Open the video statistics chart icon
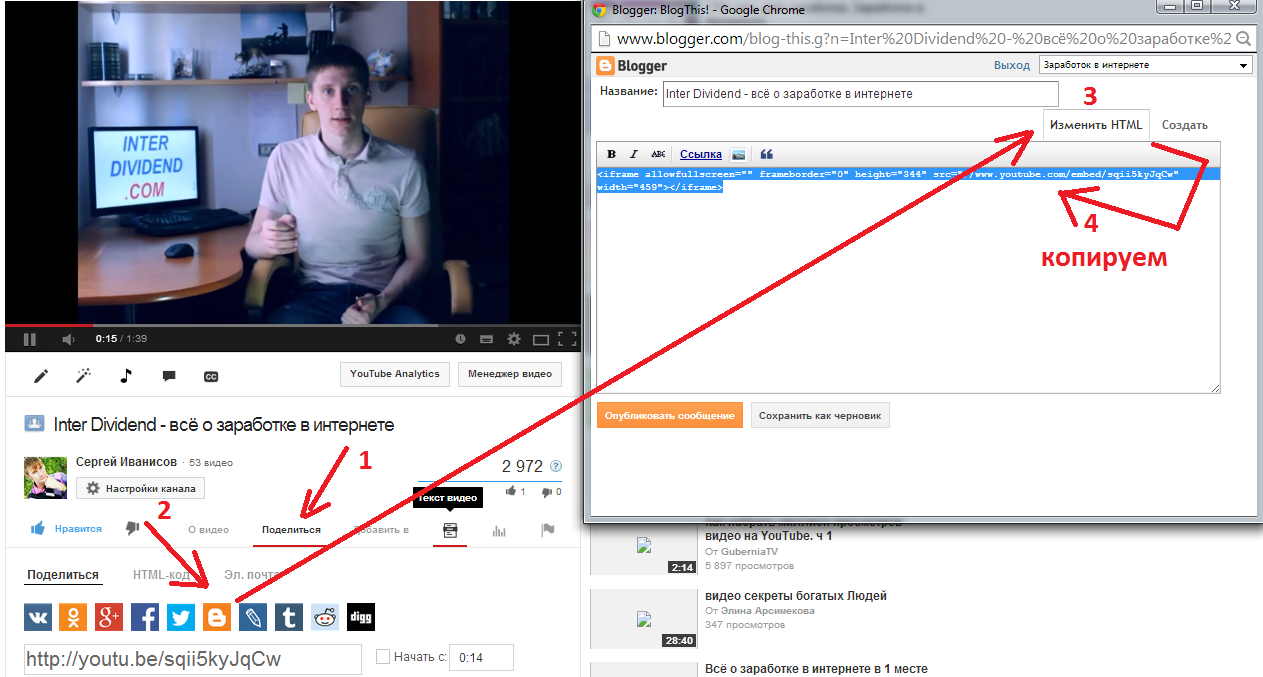 tap(499, 530)
